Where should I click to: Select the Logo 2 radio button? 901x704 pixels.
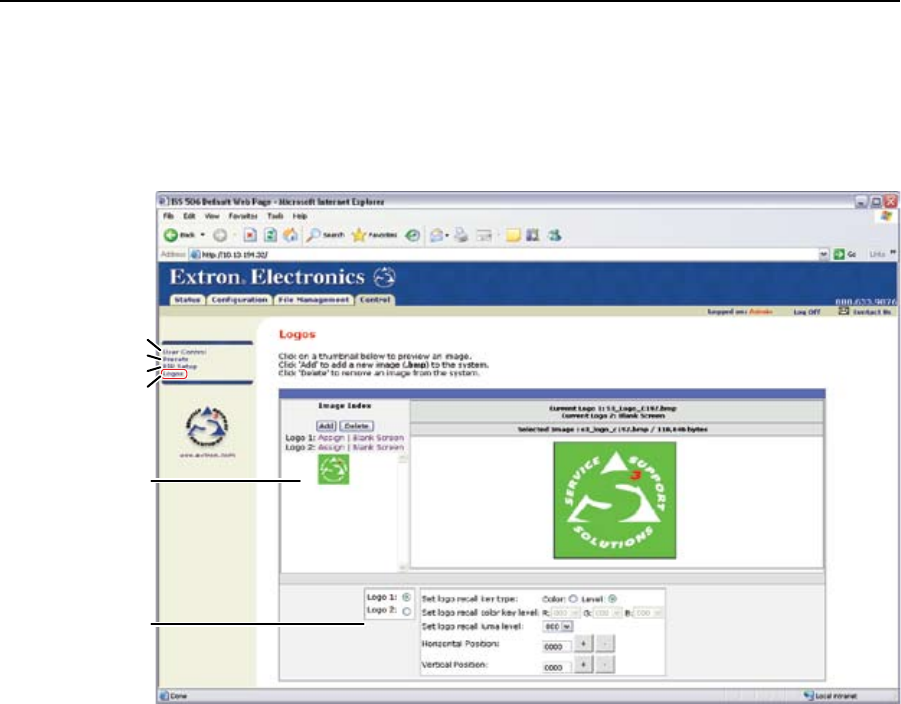tap(406, 611)
